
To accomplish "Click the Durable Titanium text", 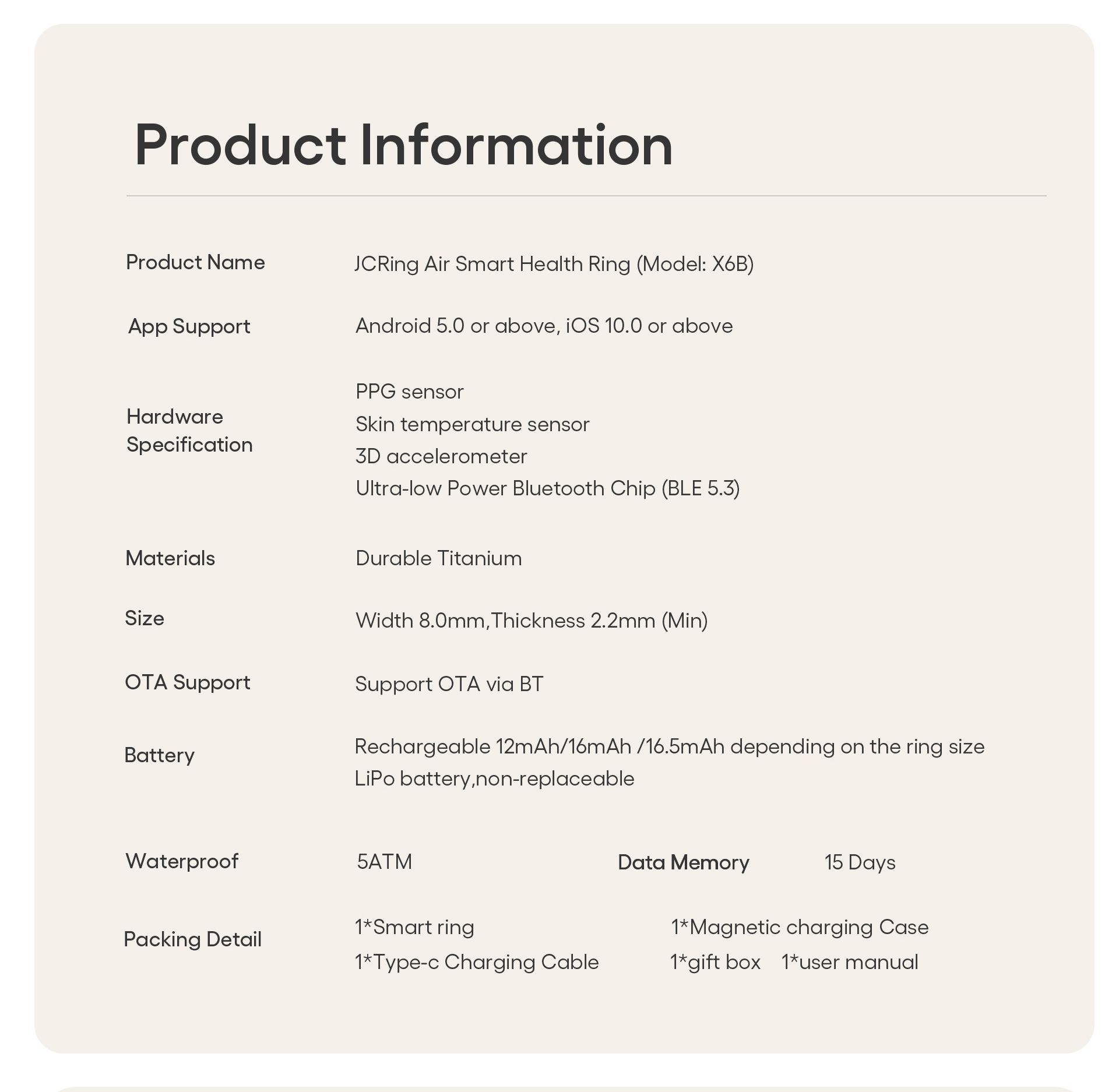I will coord(438,558).
